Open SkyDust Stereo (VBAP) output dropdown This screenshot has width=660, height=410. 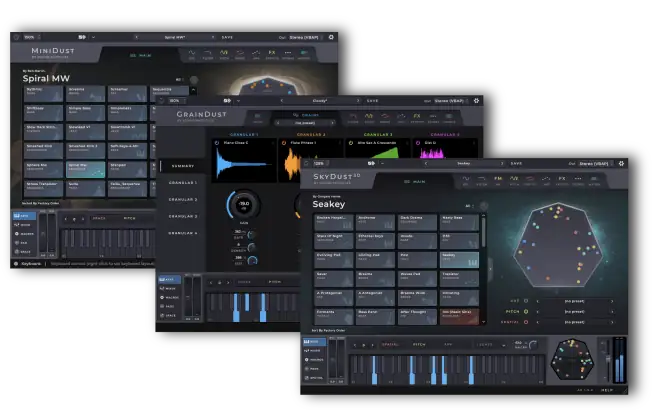tap(597, 163)
